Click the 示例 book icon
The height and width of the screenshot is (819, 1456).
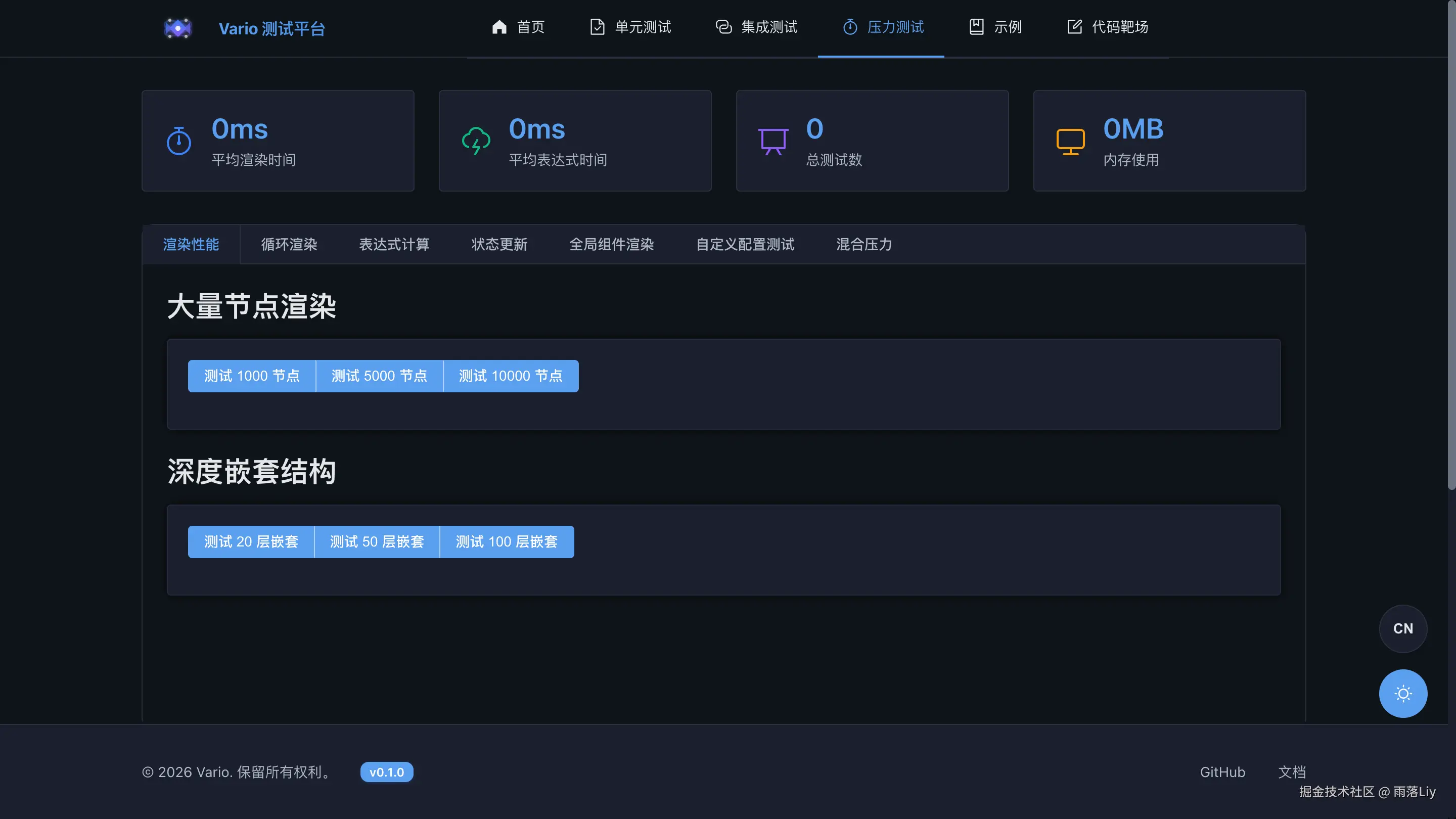click(x=976, y=27)
